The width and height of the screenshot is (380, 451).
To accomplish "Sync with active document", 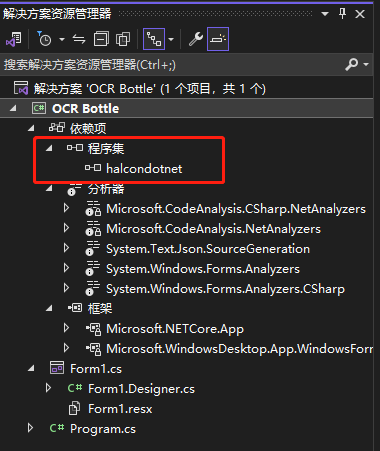I will [x=79, y=39].
